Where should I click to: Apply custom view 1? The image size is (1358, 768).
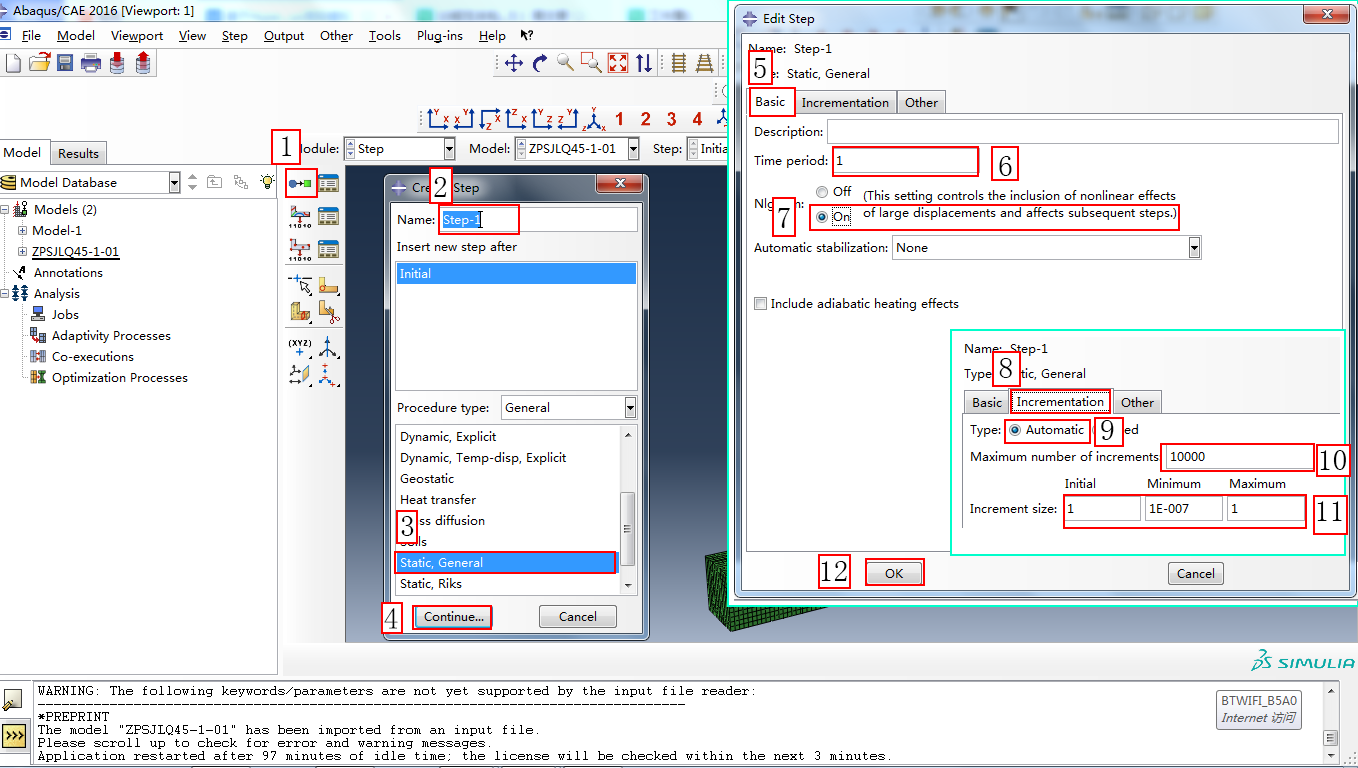619,119
